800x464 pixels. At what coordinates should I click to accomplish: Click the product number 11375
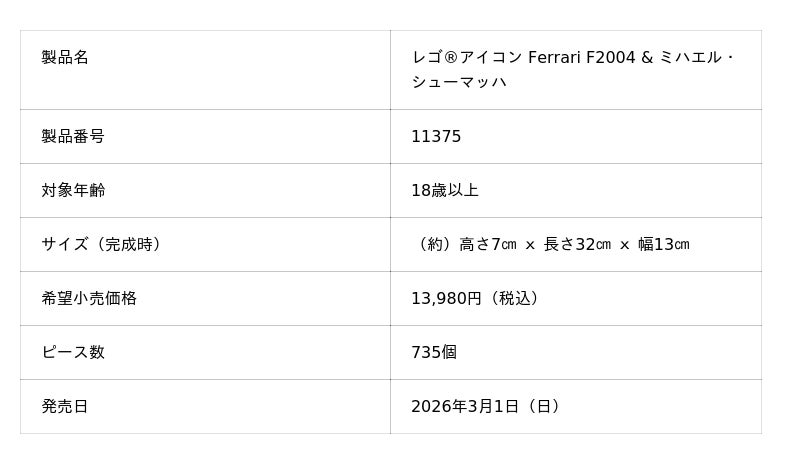click(x=436, y=136)
